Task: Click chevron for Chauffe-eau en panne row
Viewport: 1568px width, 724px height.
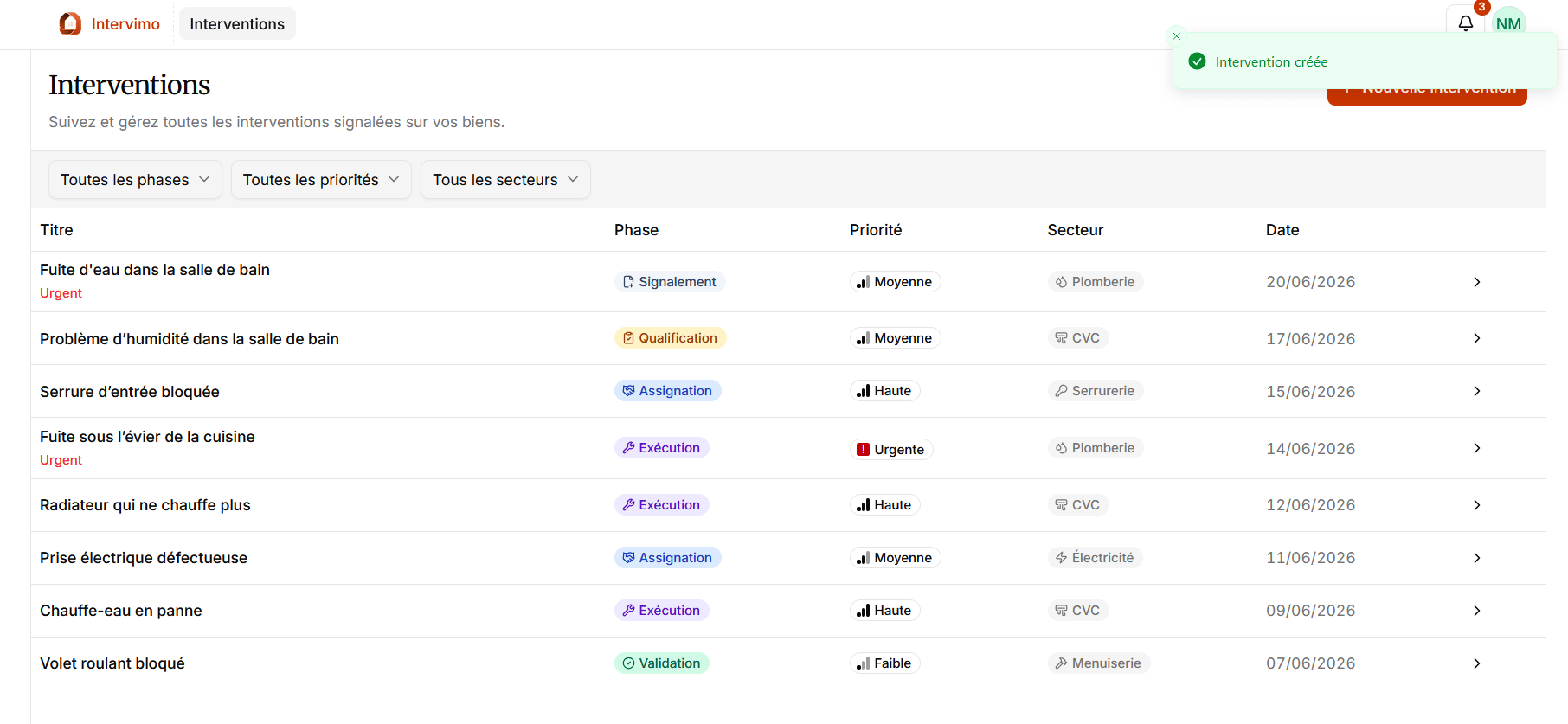Action: click(x=1476, y=611)
